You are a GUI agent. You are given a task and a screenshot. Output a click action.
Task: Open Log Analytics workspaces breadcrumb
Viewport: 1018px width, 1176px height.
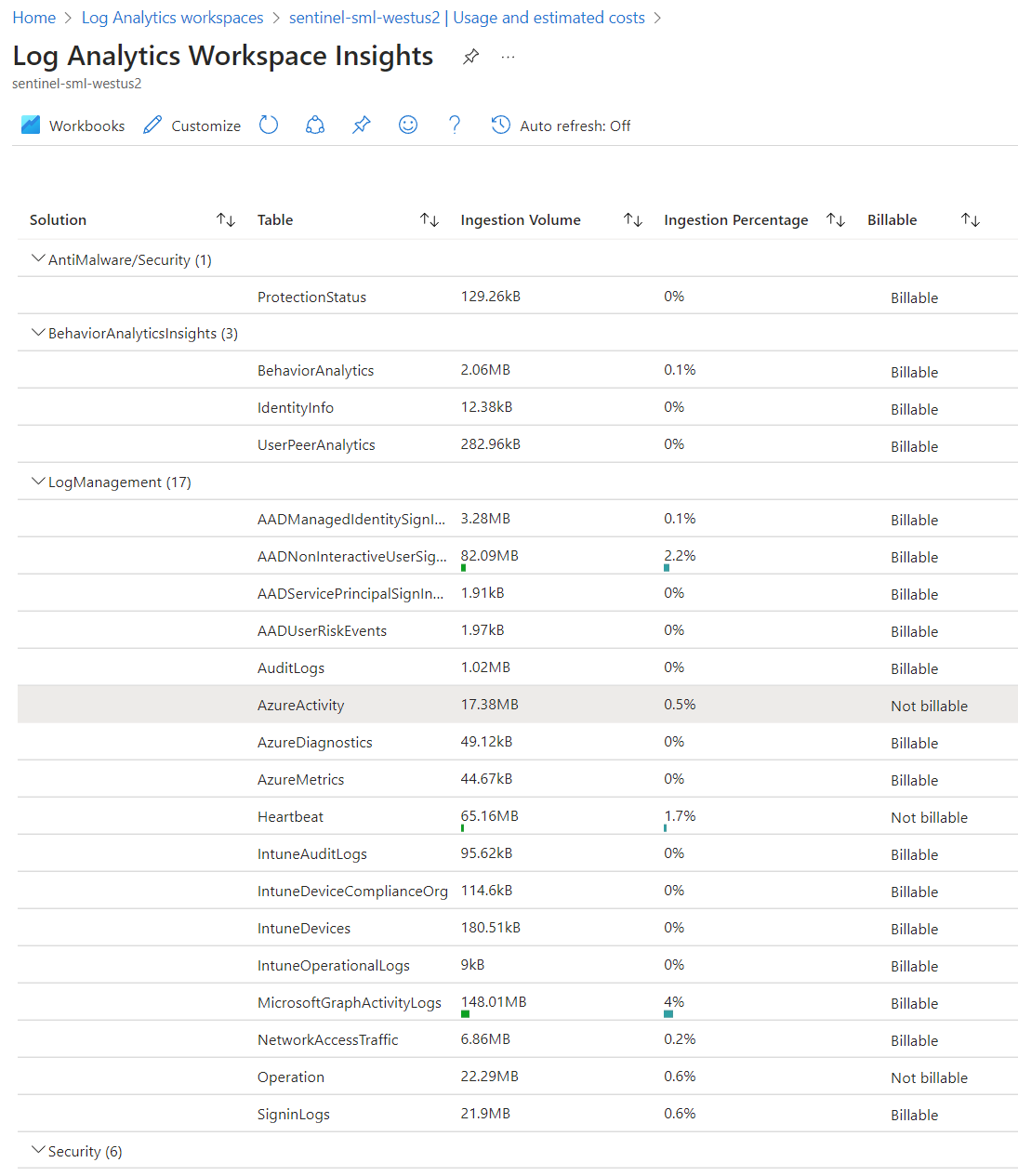[x=173, y=18]
